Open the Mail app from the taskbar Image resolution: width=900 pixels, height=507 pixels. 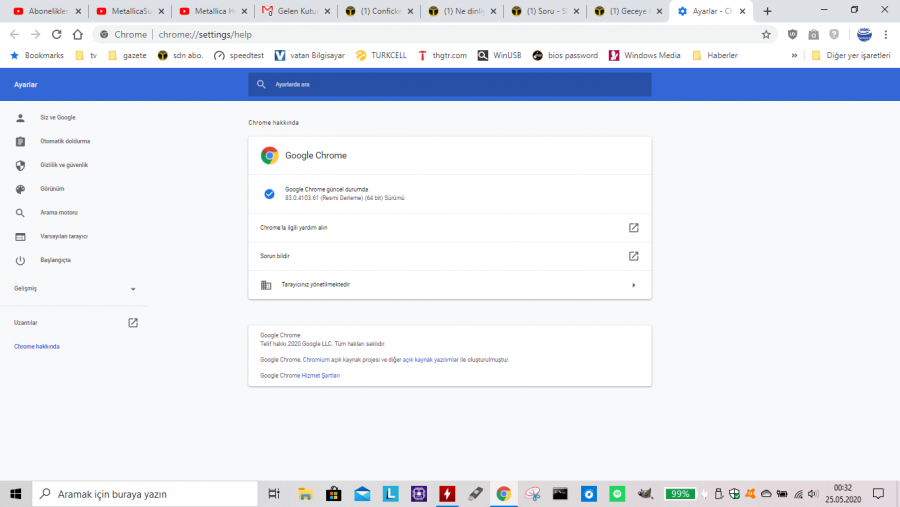(x=362, y=494)
